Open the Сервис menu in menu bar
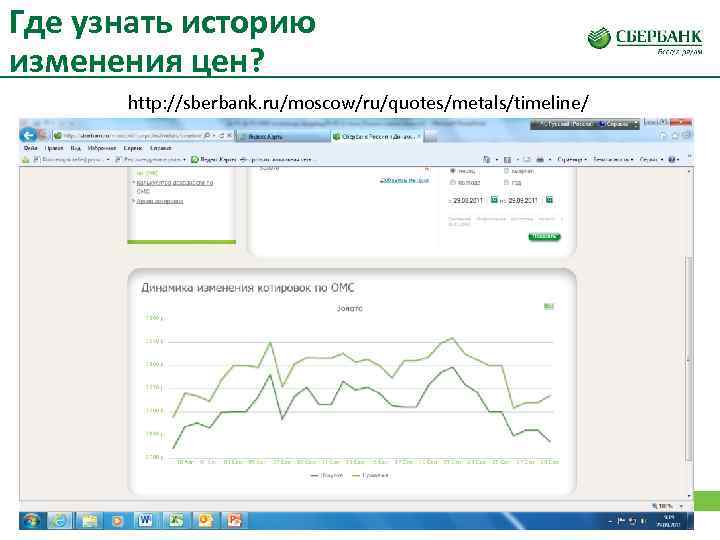The height and width of the screenshot is (540, 720). click(x=133, y=148)
